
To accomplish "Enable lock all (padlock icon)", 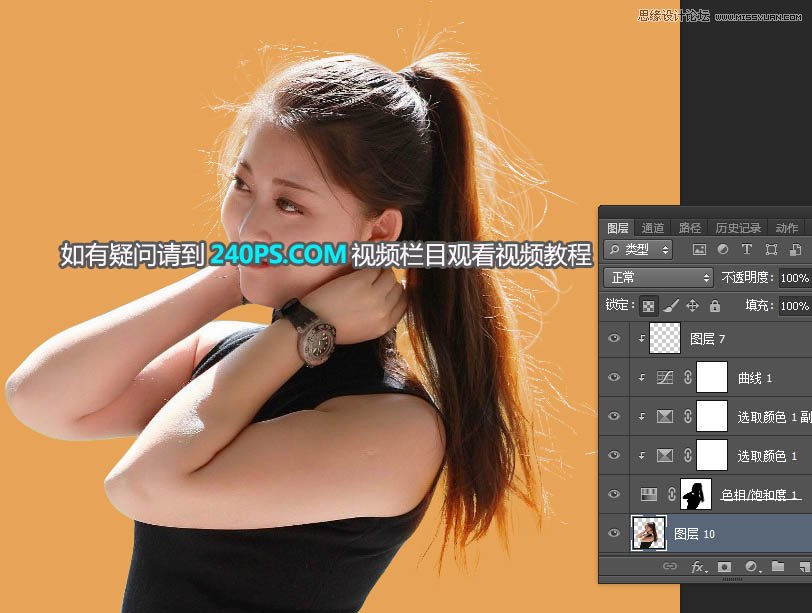I will point(715,306).
